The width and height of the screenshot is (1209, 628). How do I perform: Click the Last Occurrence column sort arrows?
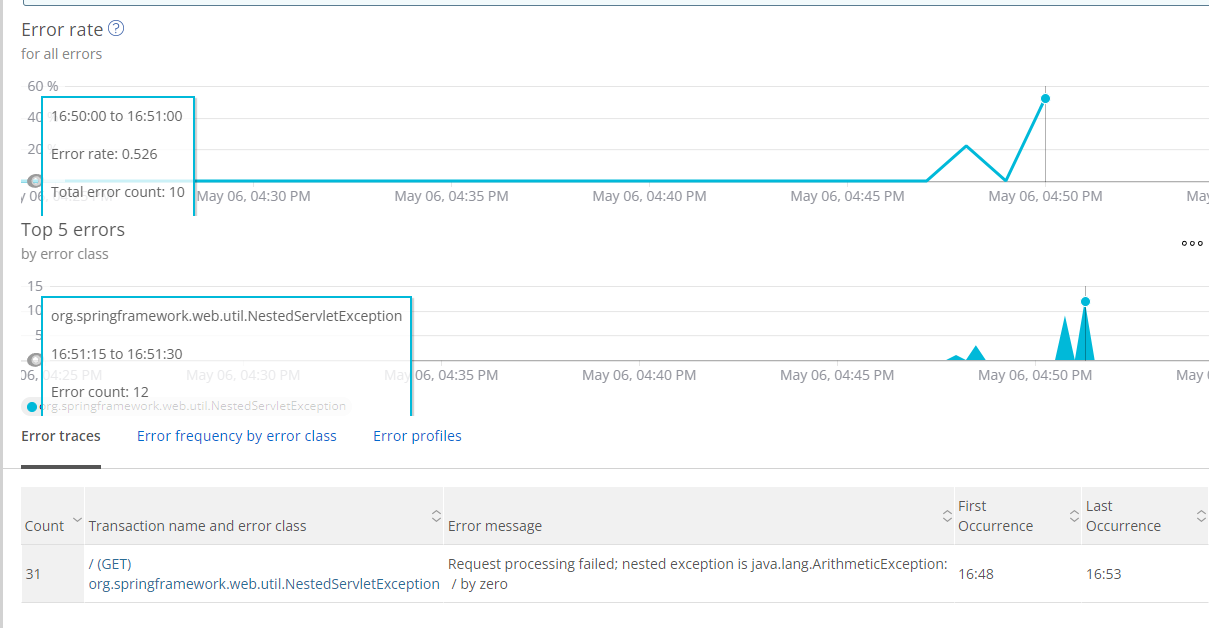(1201, 516)
